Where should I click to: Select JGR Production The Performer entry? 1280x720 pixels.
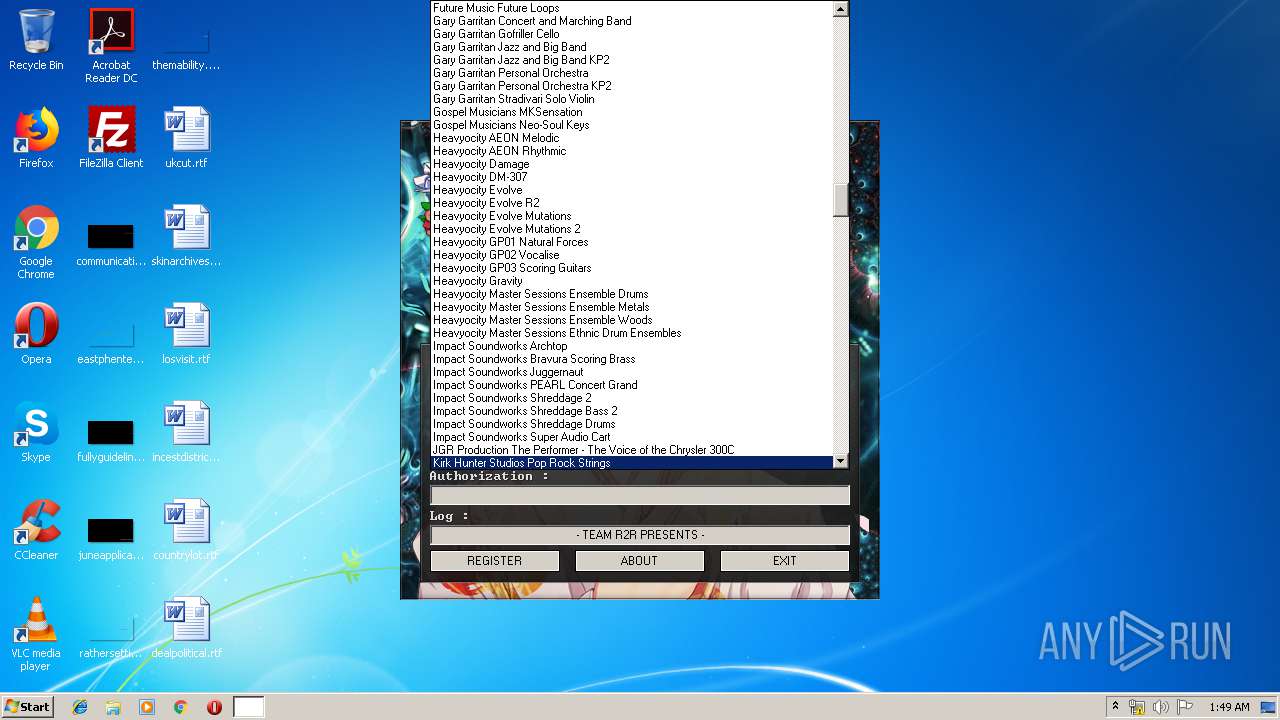(632, 450)
